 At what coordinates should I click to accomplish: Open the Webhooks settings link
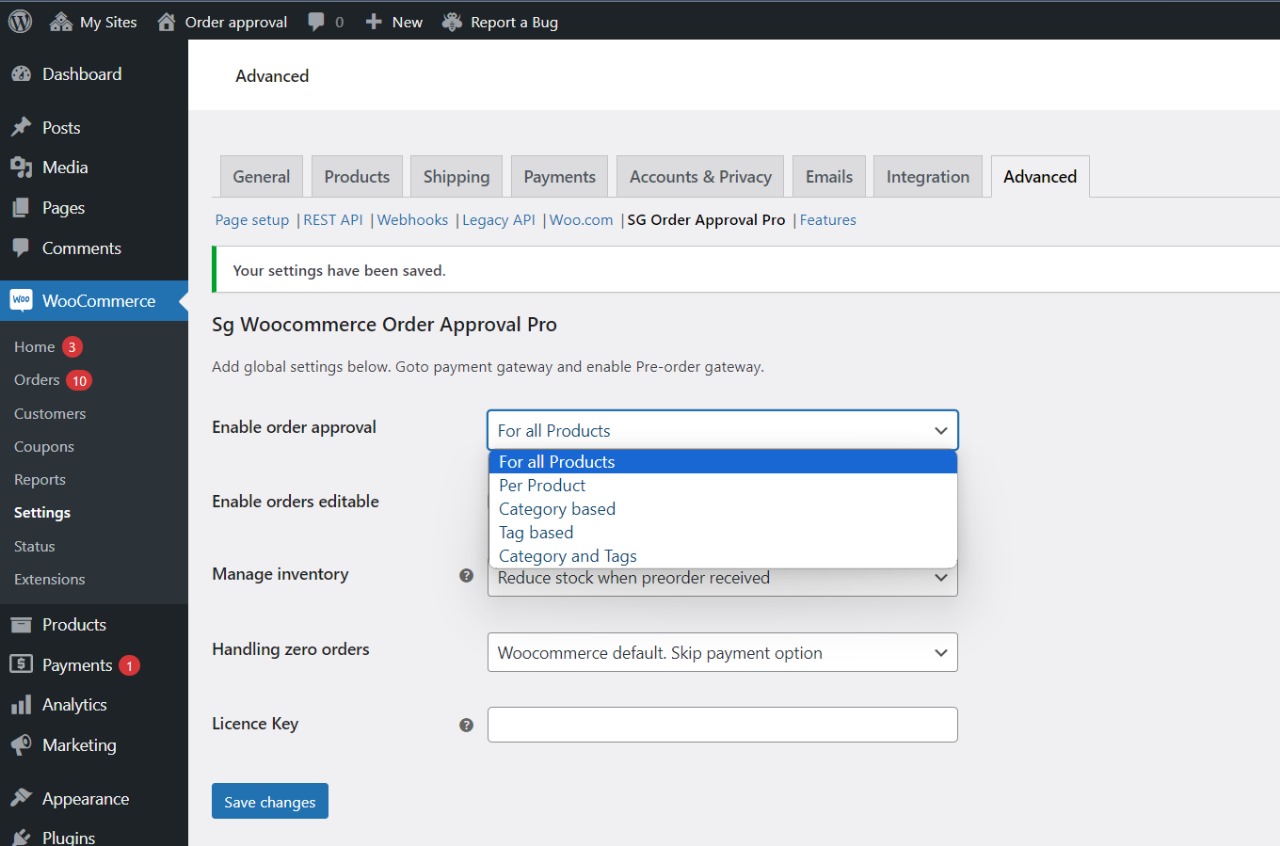coord(412,219)
